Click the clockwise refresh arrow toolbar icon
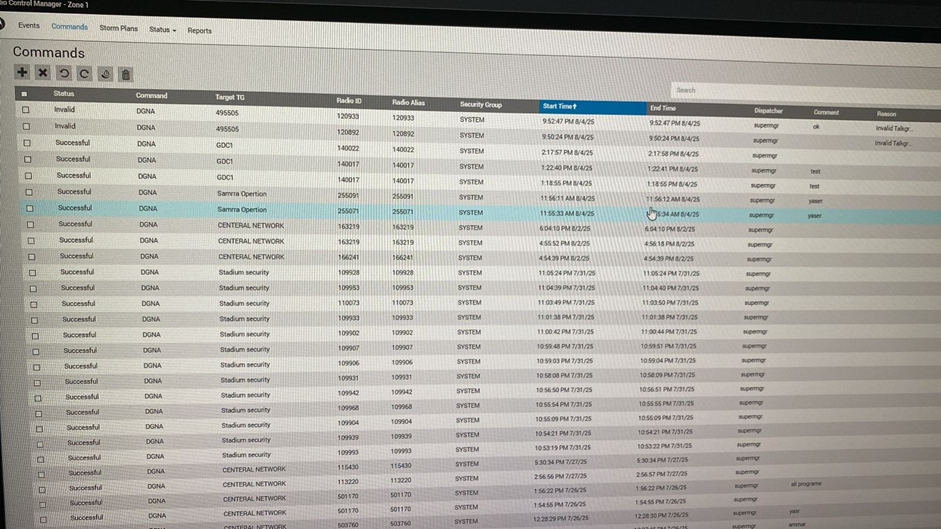 point(84,74)
